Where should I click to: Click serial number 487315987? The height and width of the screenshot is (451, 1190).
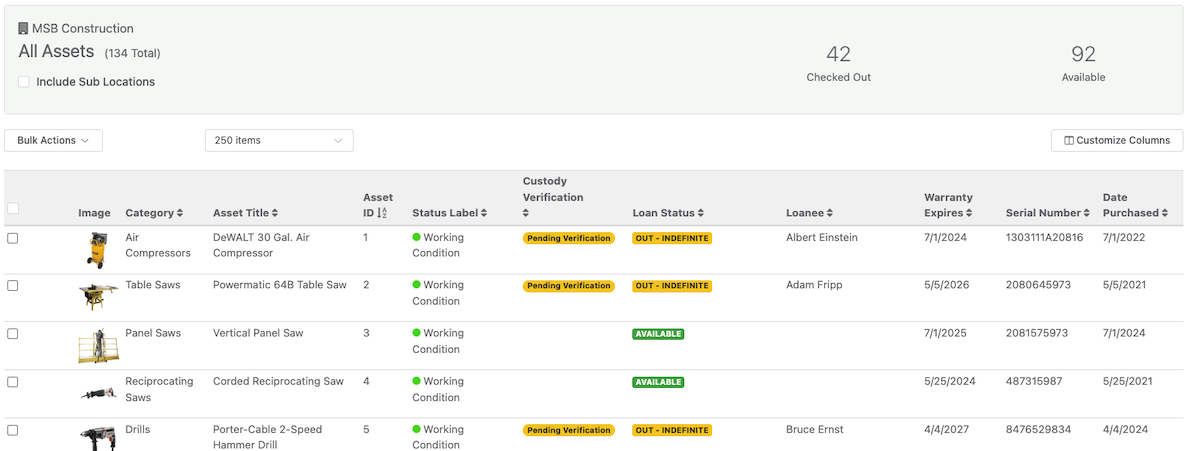tap(1034, 381)
